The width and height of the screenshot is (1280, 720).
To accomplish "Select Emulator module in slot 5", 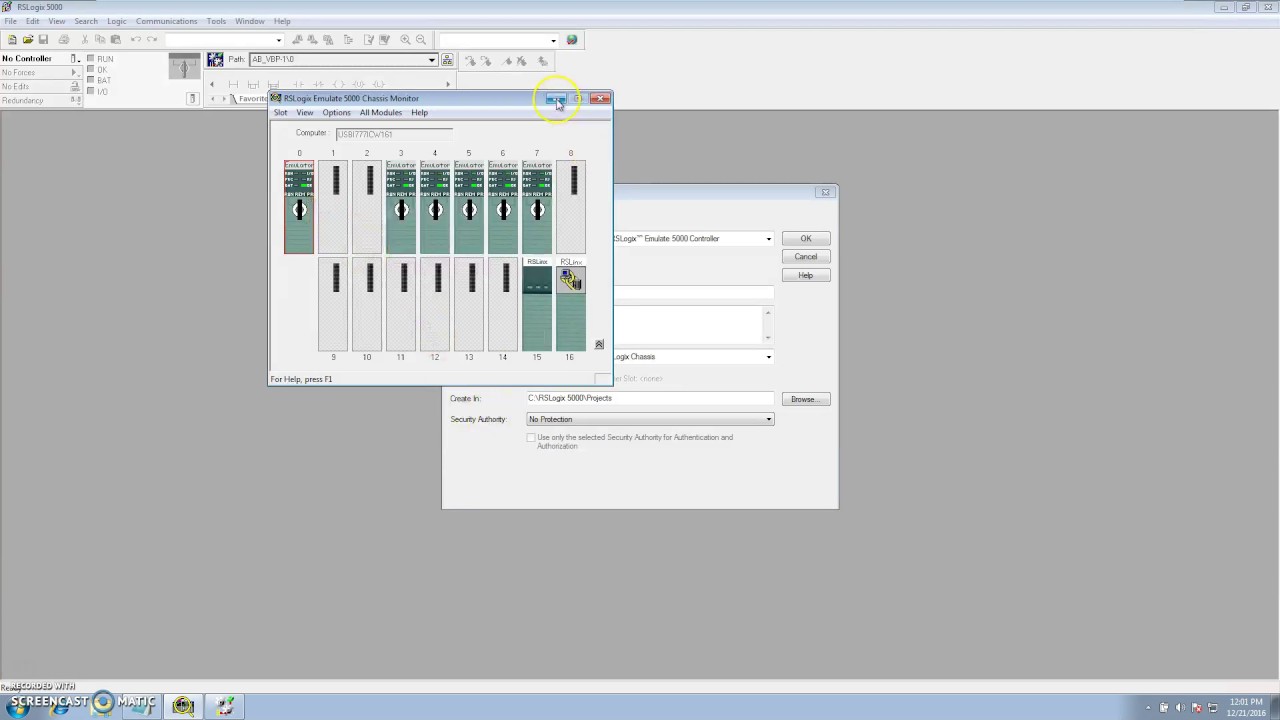I will pyautogui.click(x=469, y=207).
